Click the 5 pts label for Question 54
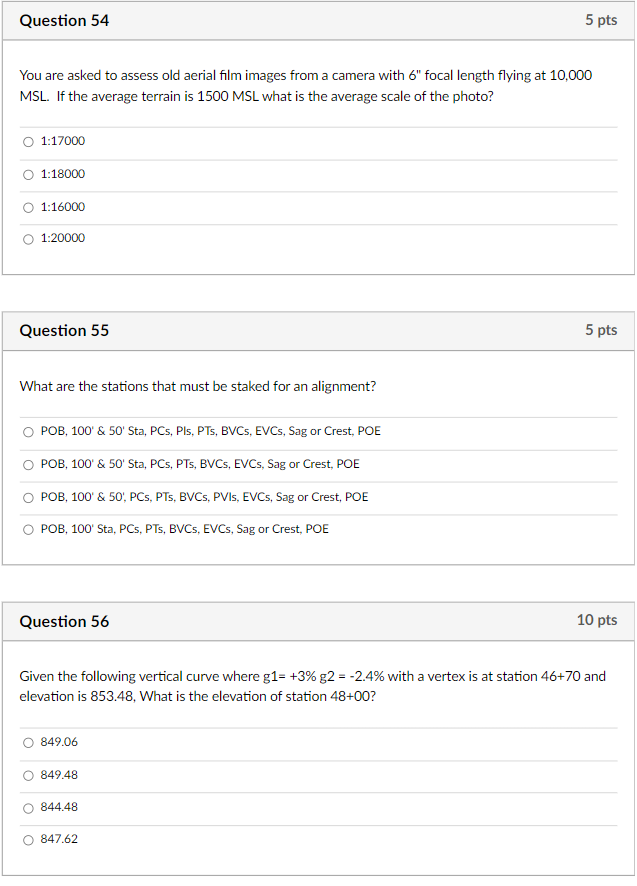This screenshot has width=637, height=886. [x=601, y=20]
